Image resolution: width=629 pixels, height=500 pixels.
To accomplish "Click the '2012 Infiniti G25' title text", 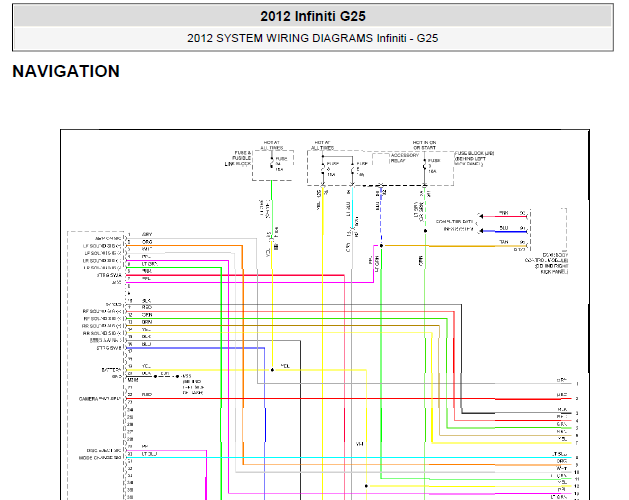I will [x=313, y=16].
